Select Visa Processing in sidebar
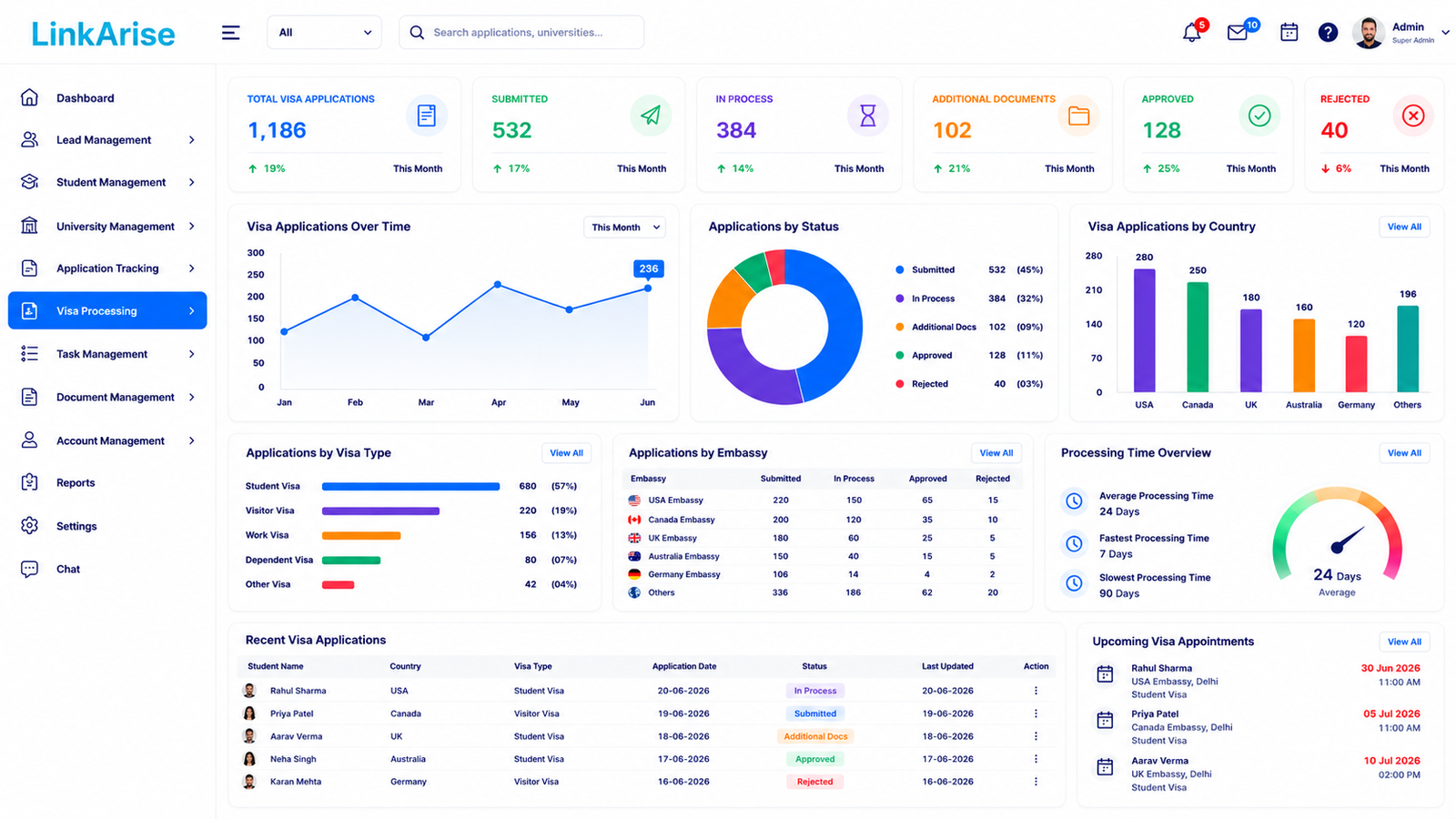 (x=107, y=310)
